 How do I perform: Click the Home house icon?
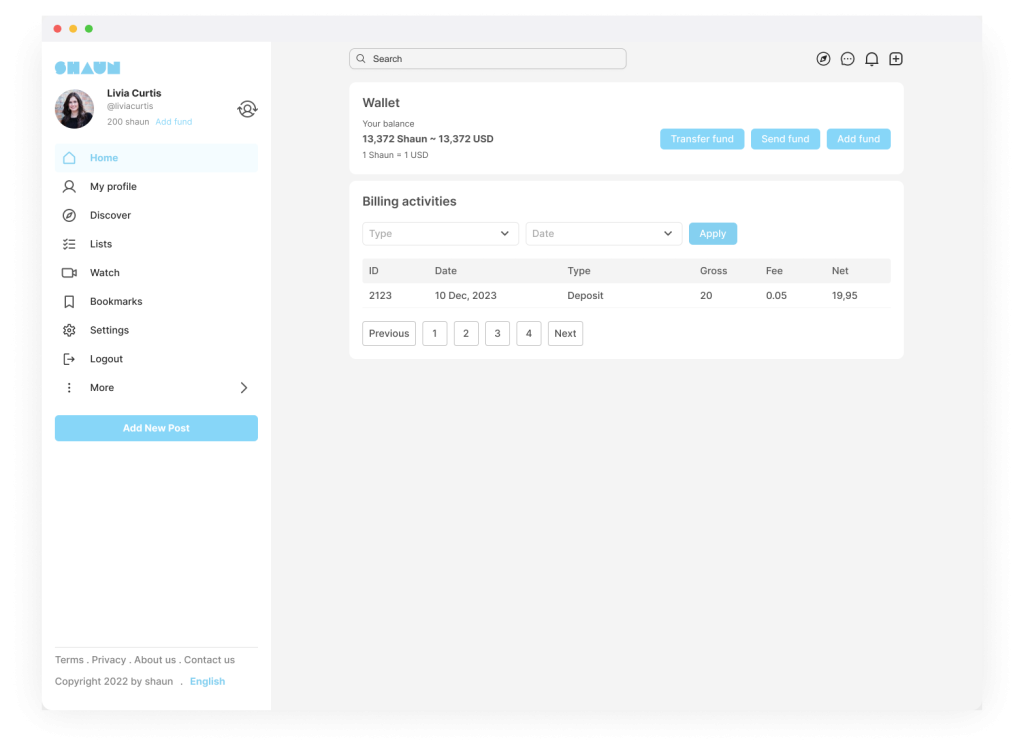(69, 158)
